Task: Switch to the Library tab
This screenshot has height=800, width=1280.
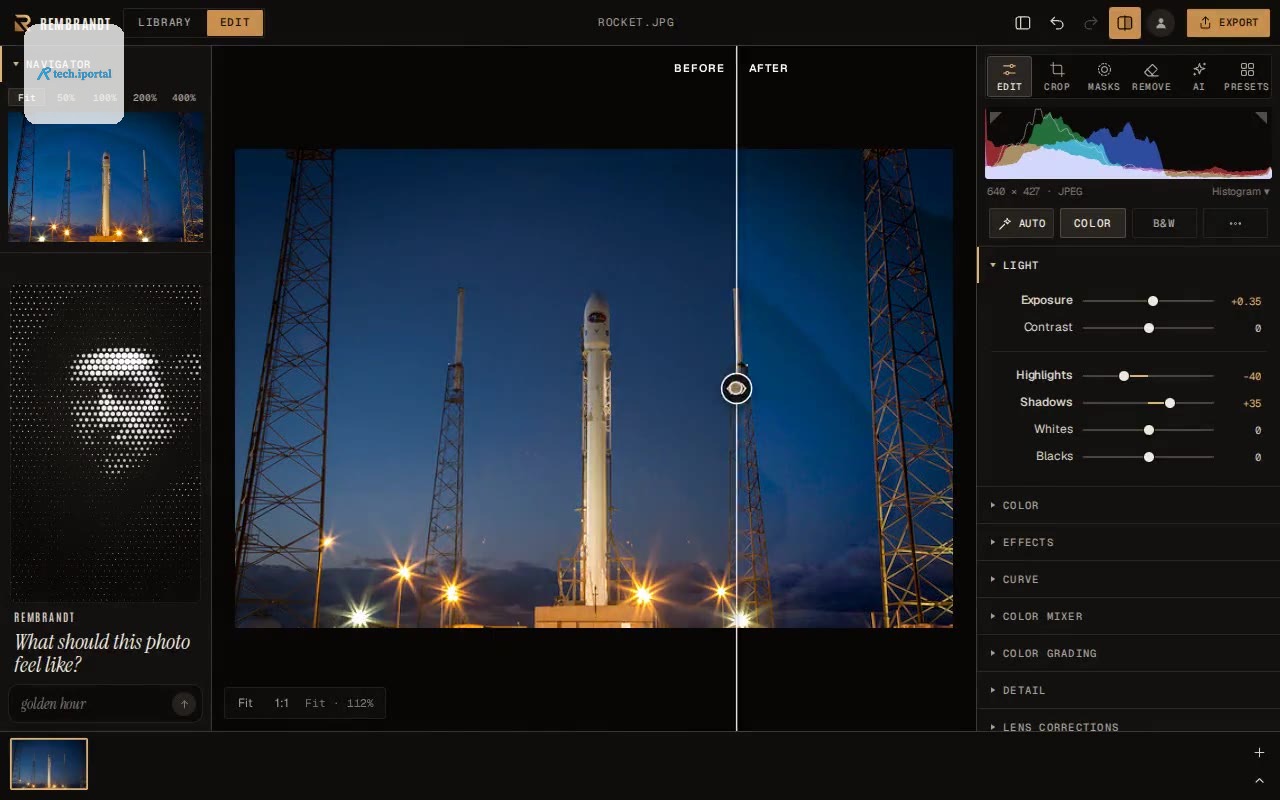Action: click(x=165, y=22)
